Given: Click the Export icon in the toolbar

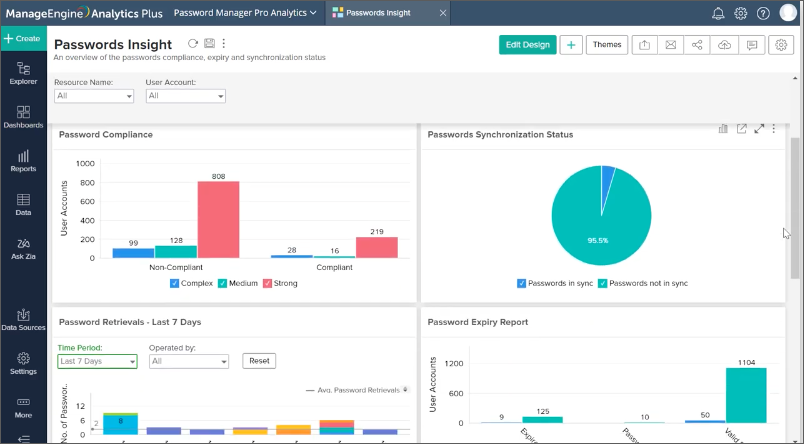Looking at the screenshot, I should 644,45.
